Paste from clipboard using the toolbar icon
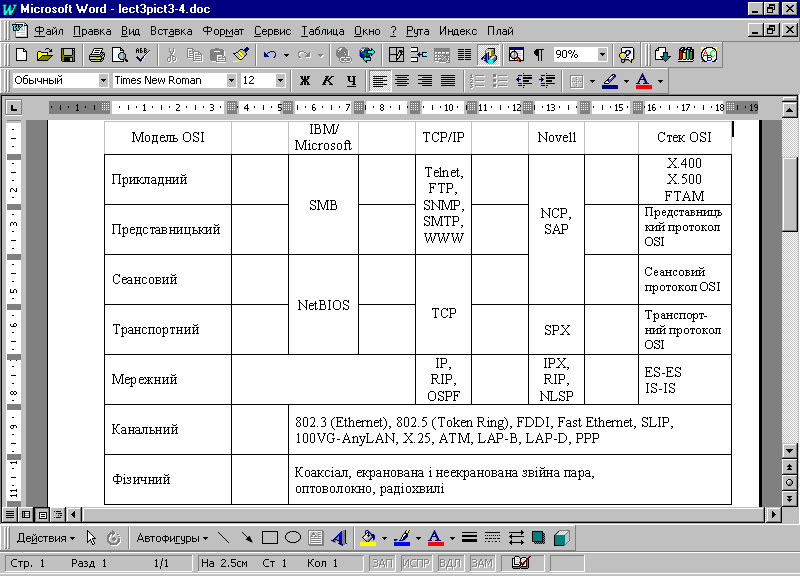 click(x=218, y=55)
